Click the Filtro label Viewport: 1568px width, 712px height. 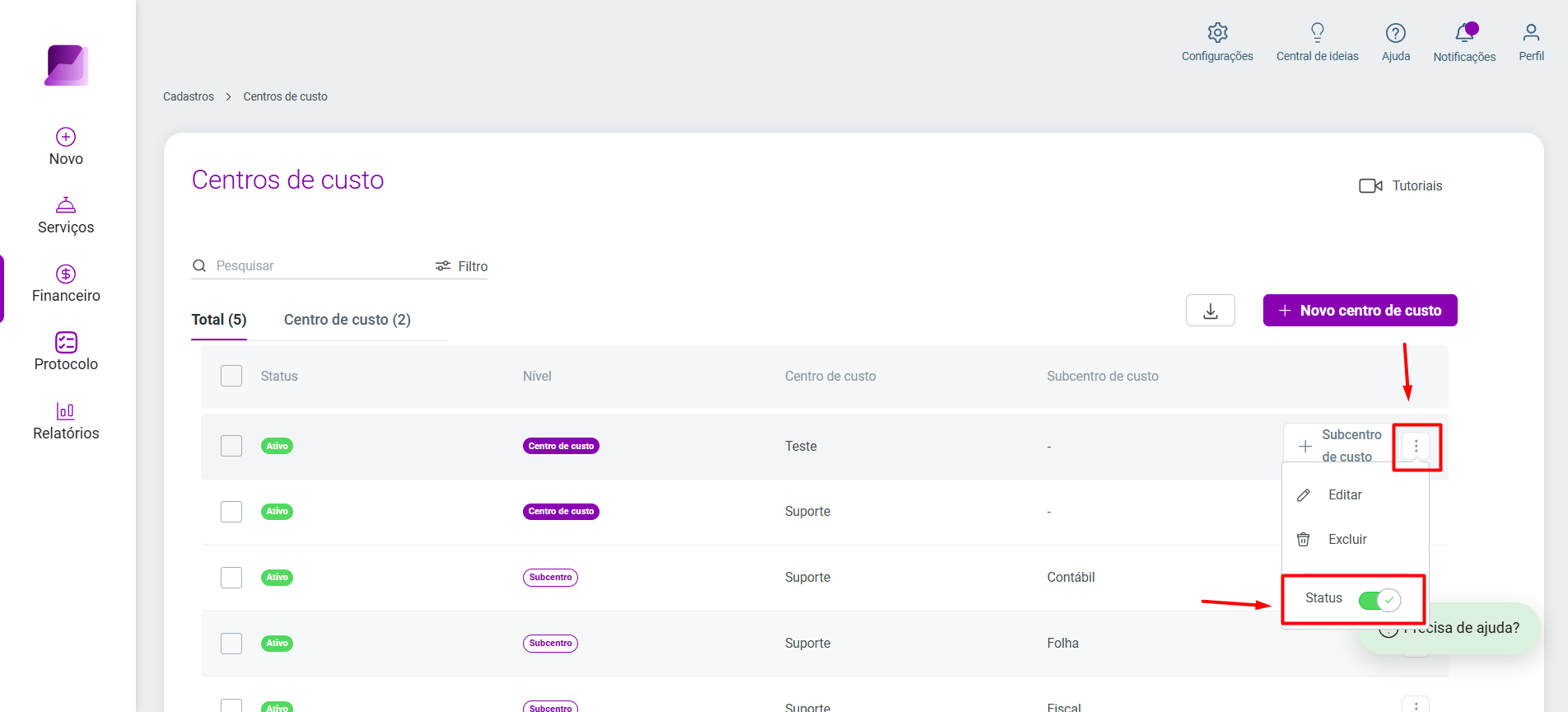coord(473,266)
